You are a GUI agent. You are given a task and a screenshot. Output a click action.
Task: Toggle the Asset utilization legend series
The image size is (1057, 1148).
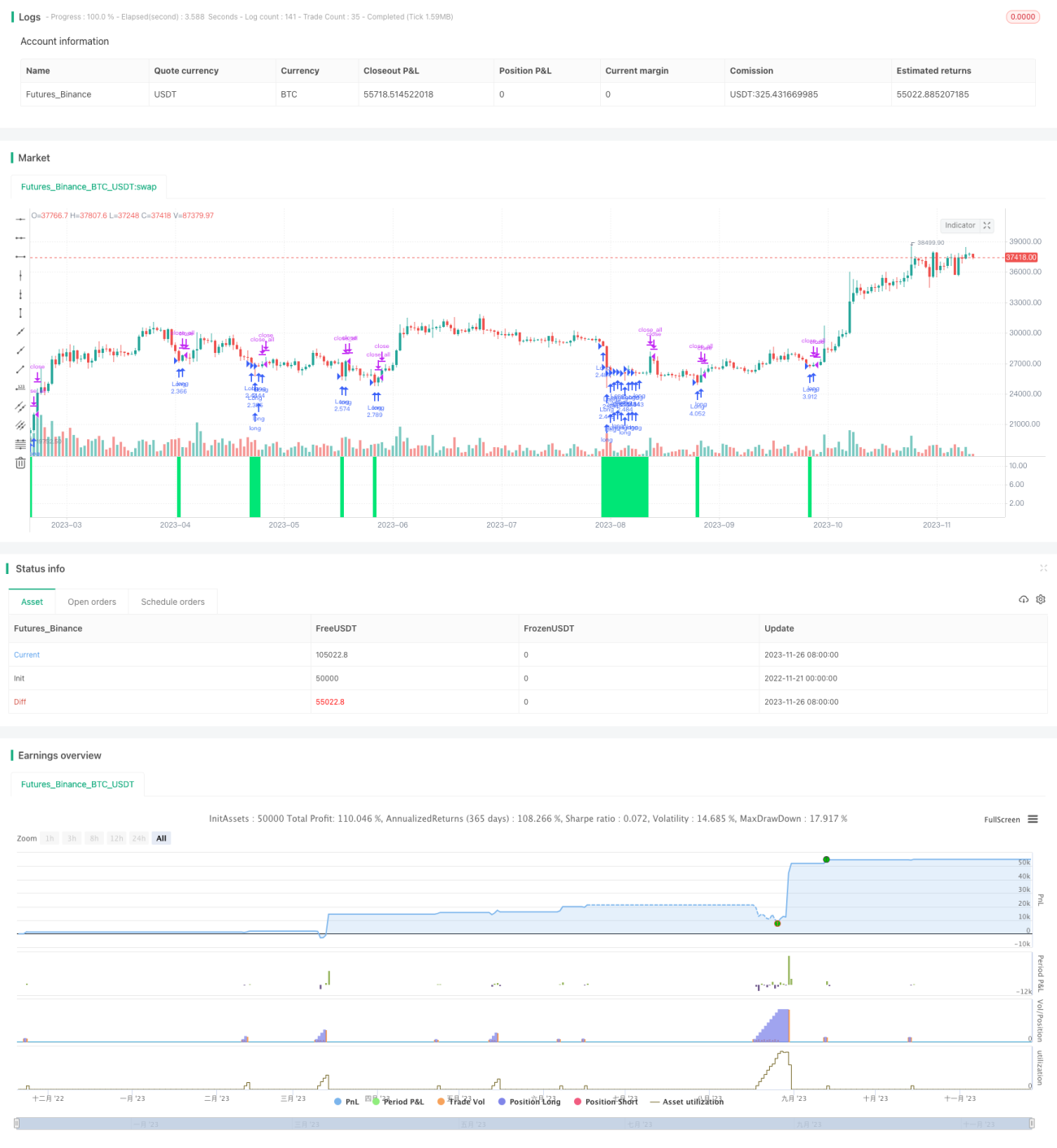[687, 1102]
